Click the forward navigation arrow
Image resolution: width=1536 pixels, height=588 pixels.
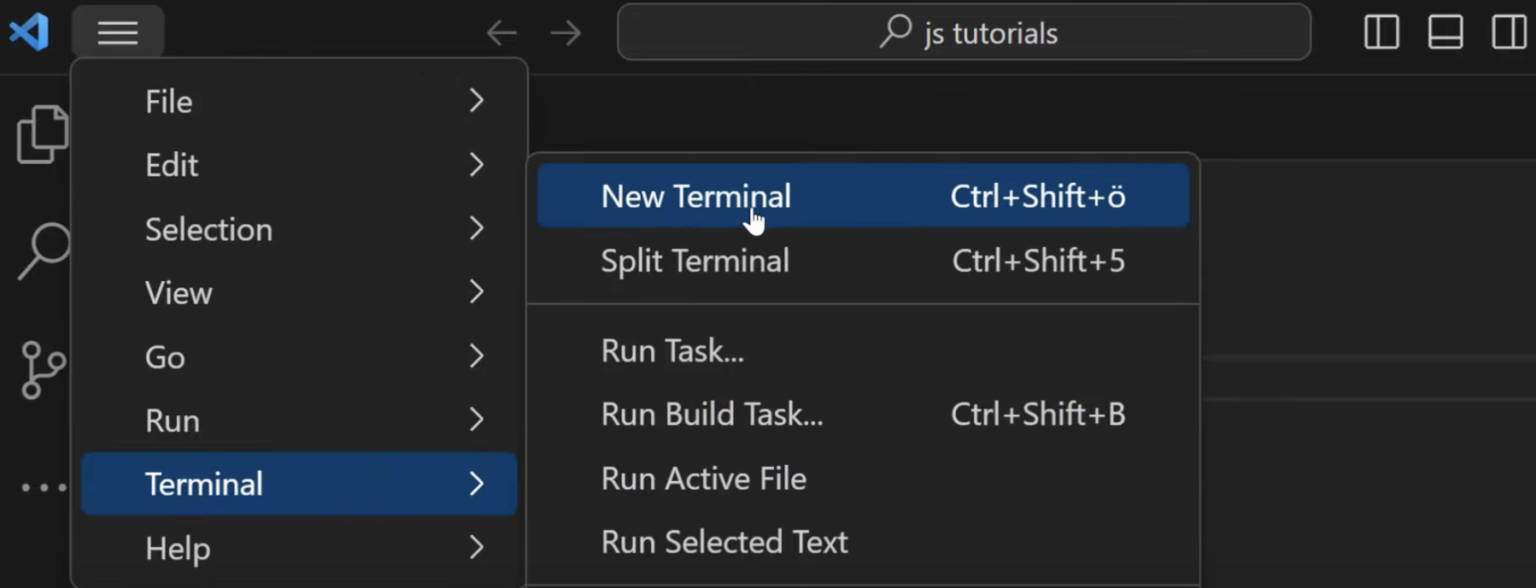(565, 33)
